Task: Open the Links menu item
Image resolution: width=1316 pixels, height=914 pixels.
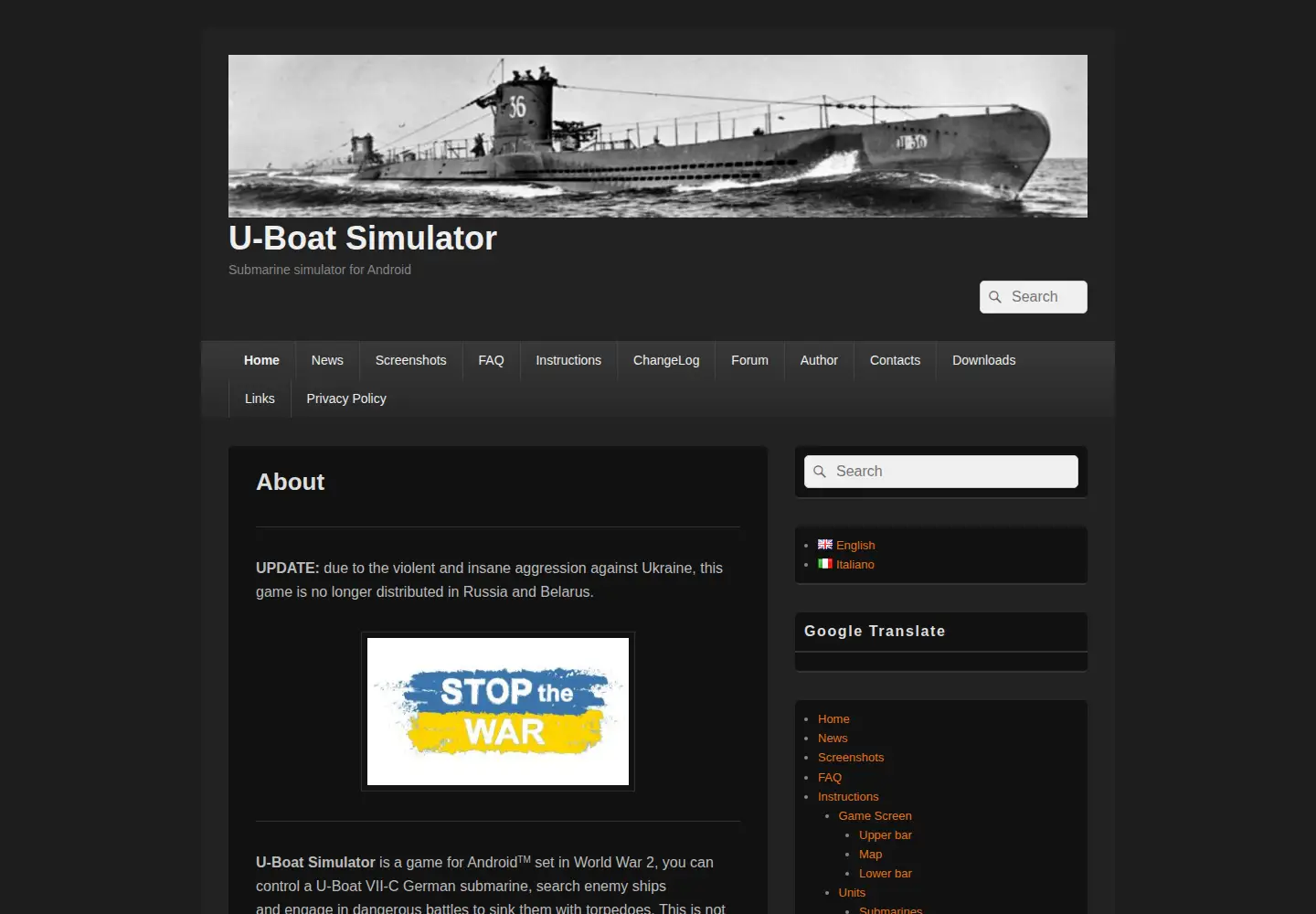Action: (x=260, y=399)
